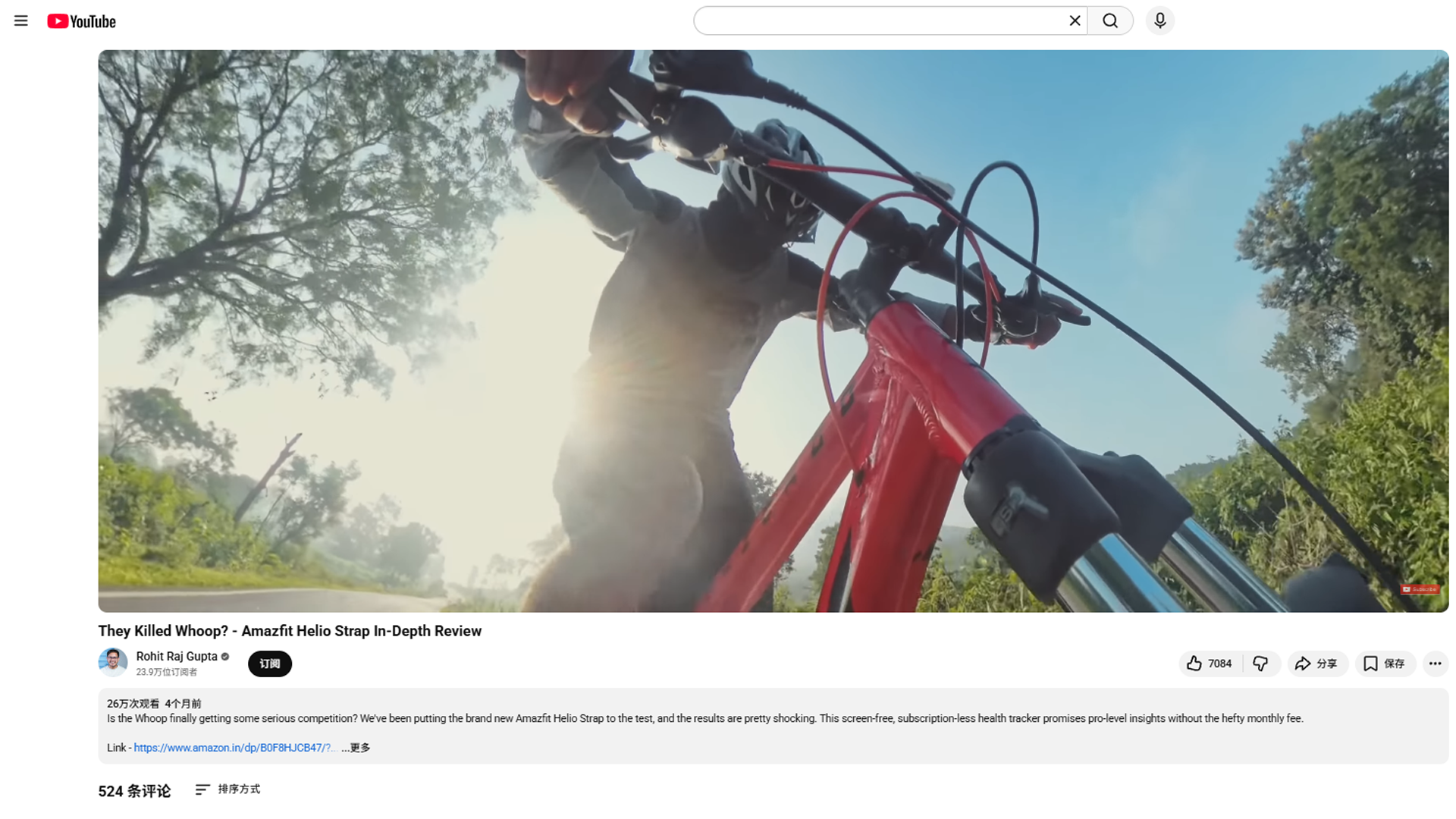Click the Subscribe watermark in video corner

(1420, 589)
